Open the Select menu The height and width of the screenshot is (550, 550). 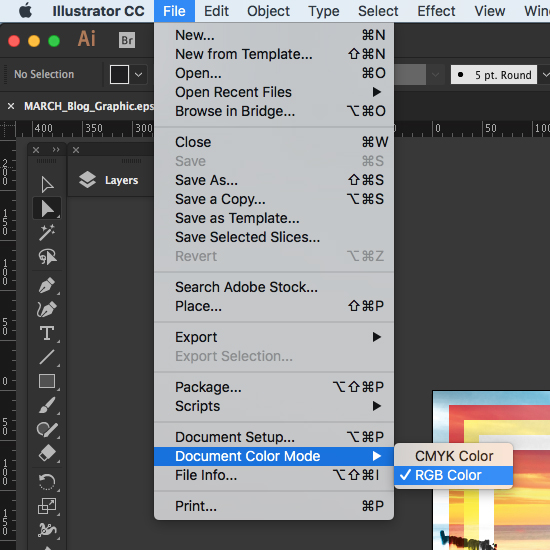378,11
